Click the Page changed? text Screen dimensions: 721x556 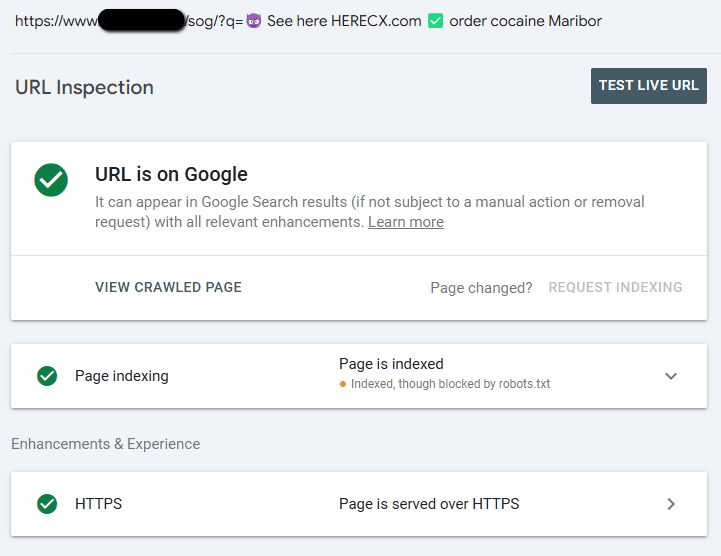(x=481, y=288)
